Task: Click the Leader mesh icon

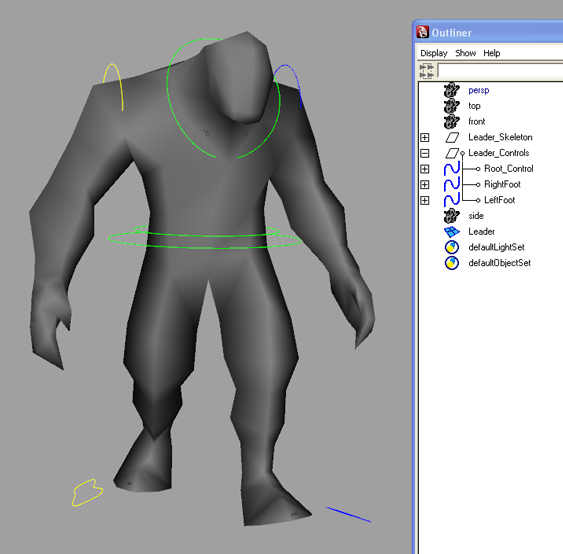Action: (x=452, y=232)
